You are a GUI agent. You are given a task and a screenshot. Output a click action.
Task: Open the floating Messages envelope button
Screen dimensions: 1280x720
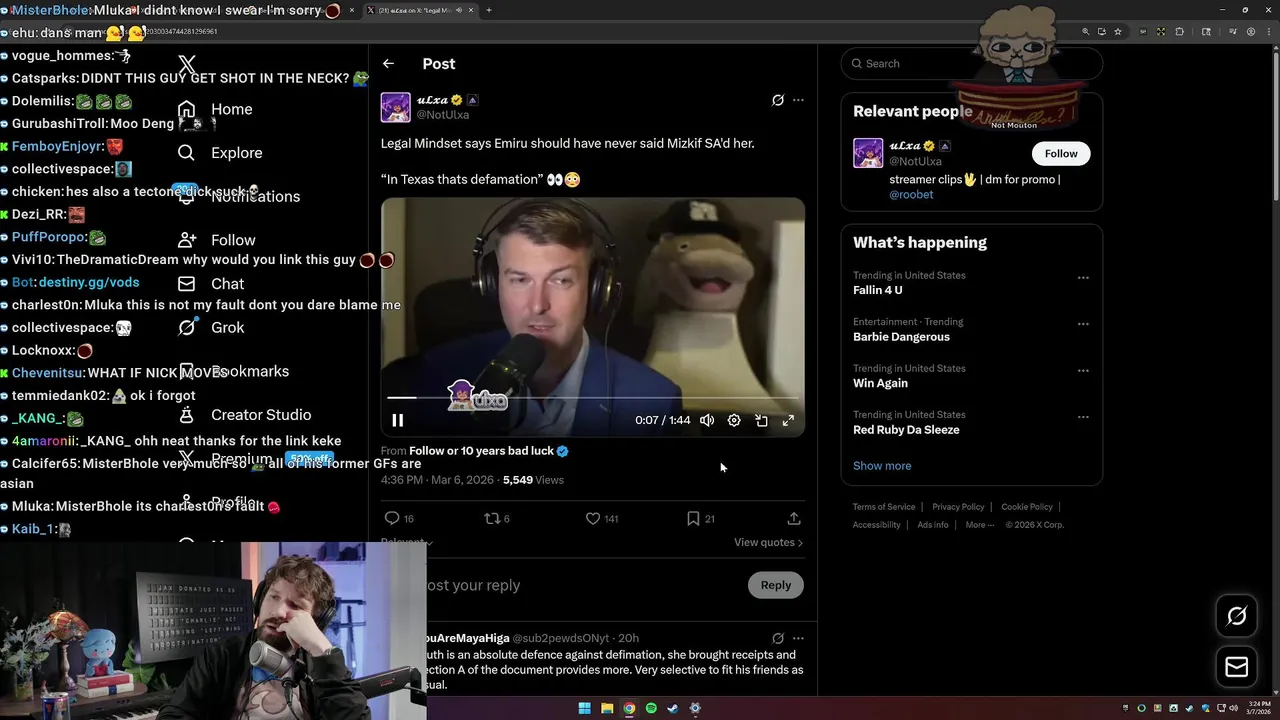pyautogui.click(x=1237, y=667)
